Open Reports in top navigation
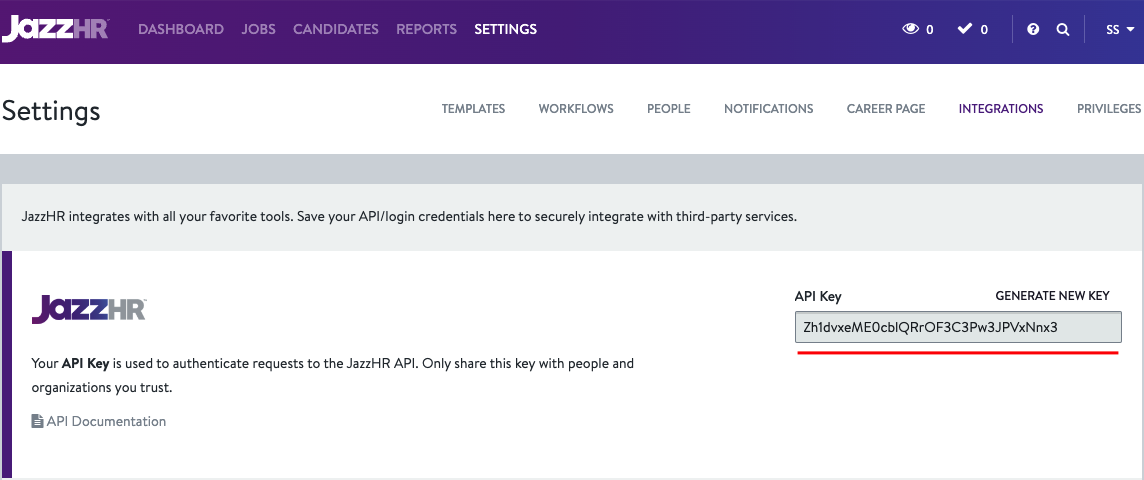This screenshot has height=480, width=1144. pos(427,29)
